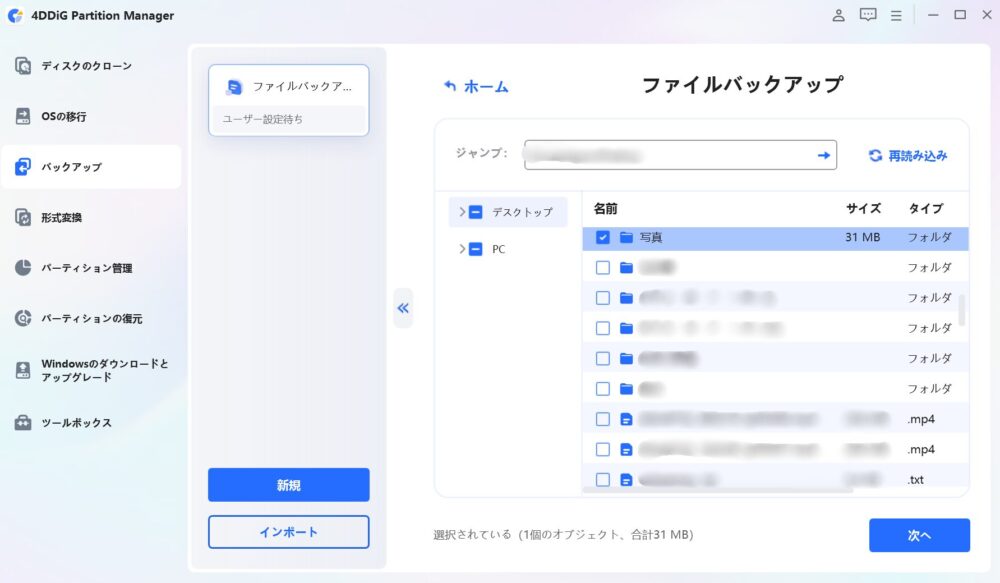
Task: Click the file list vertical scrollbar
Action: pos(962,309)
